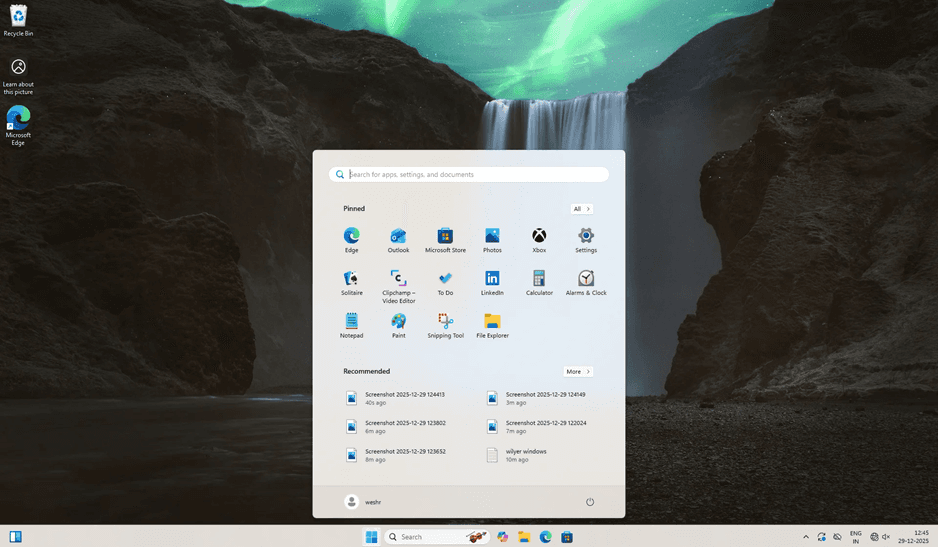This screenshot has width=938, height=547.
Task: Show hidden system tray icons chevron
Action: click(x=806, y=537)
